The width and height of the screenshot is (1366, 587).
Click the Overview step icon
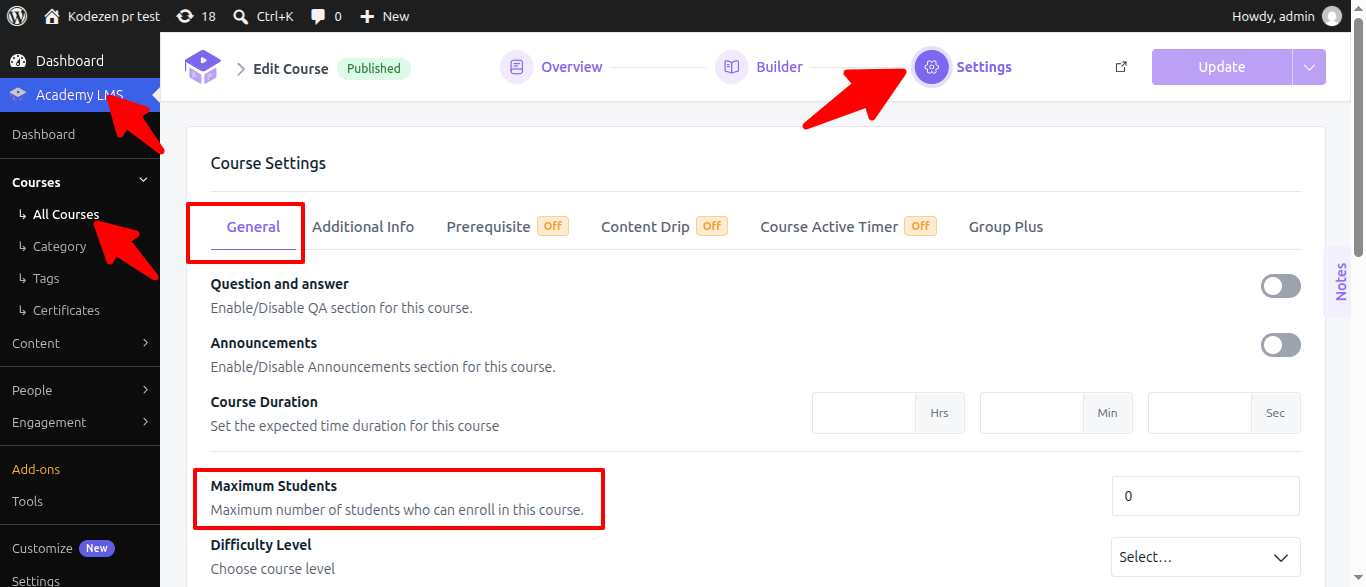pos(516,67)
